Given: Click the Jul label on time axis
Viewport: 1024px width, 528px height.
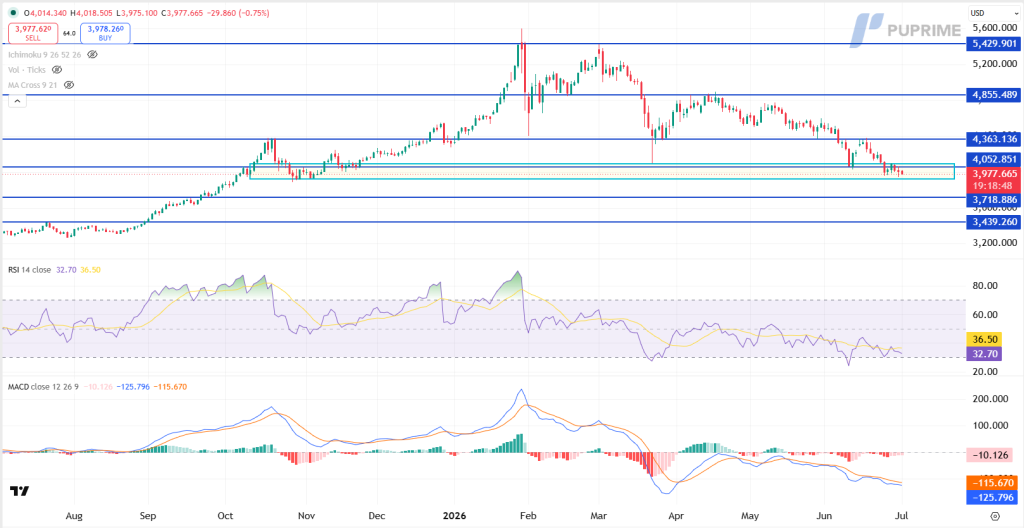Looking at the screenshot, I should (901, 516).
